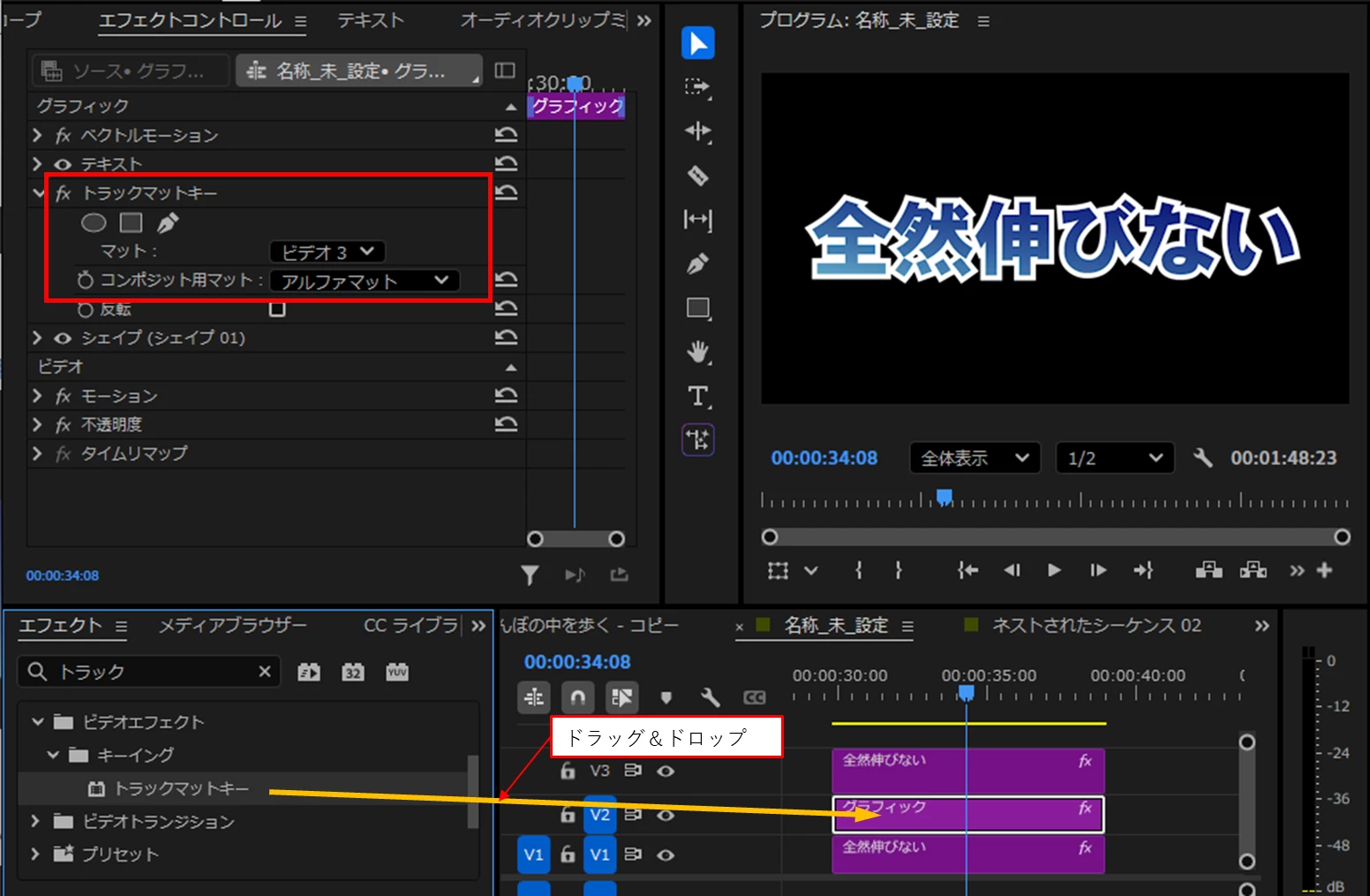Switch to the テキスト panel tab

371,20
